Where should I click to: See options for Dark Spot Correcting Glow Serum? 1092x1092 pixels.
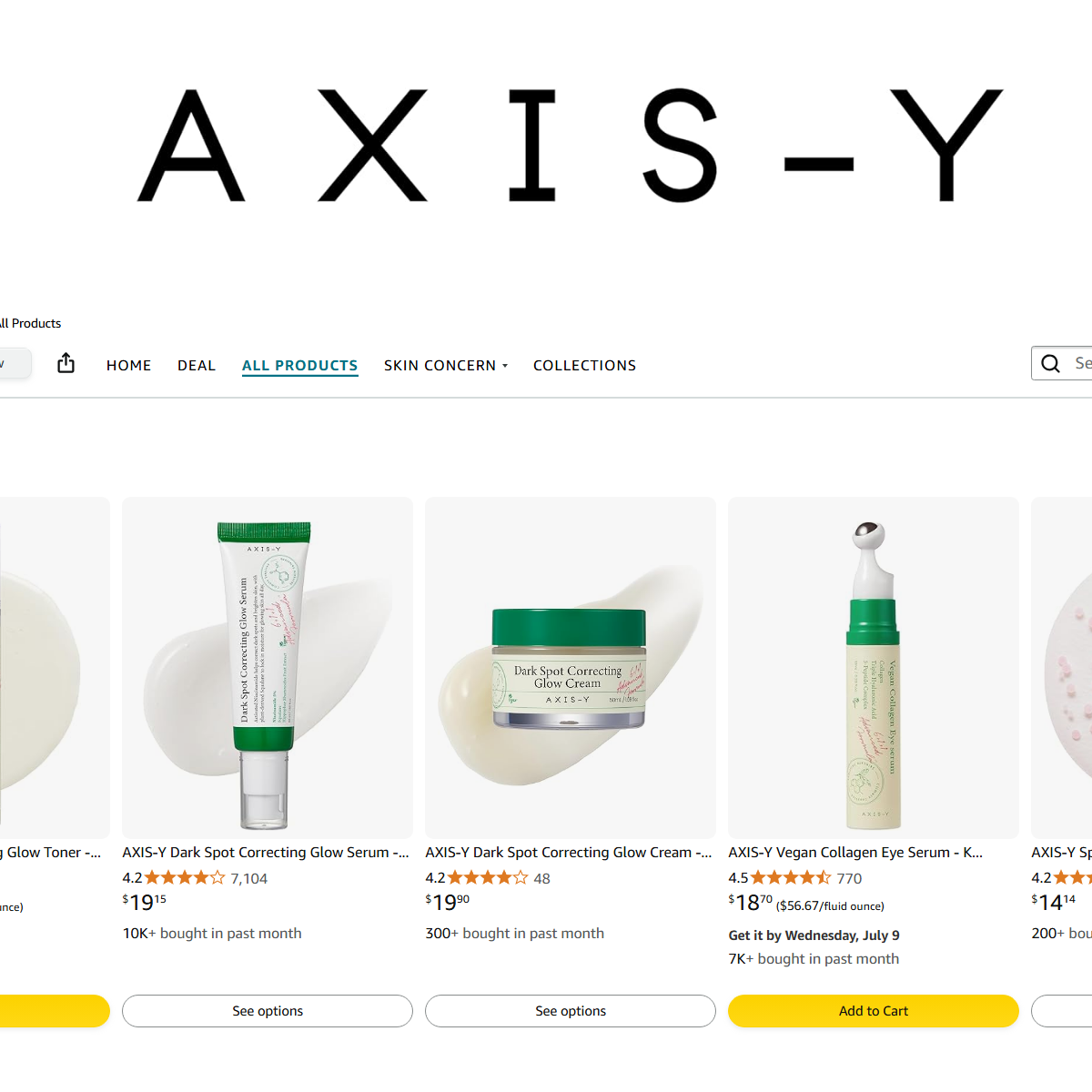click(x=268, y=1011)
